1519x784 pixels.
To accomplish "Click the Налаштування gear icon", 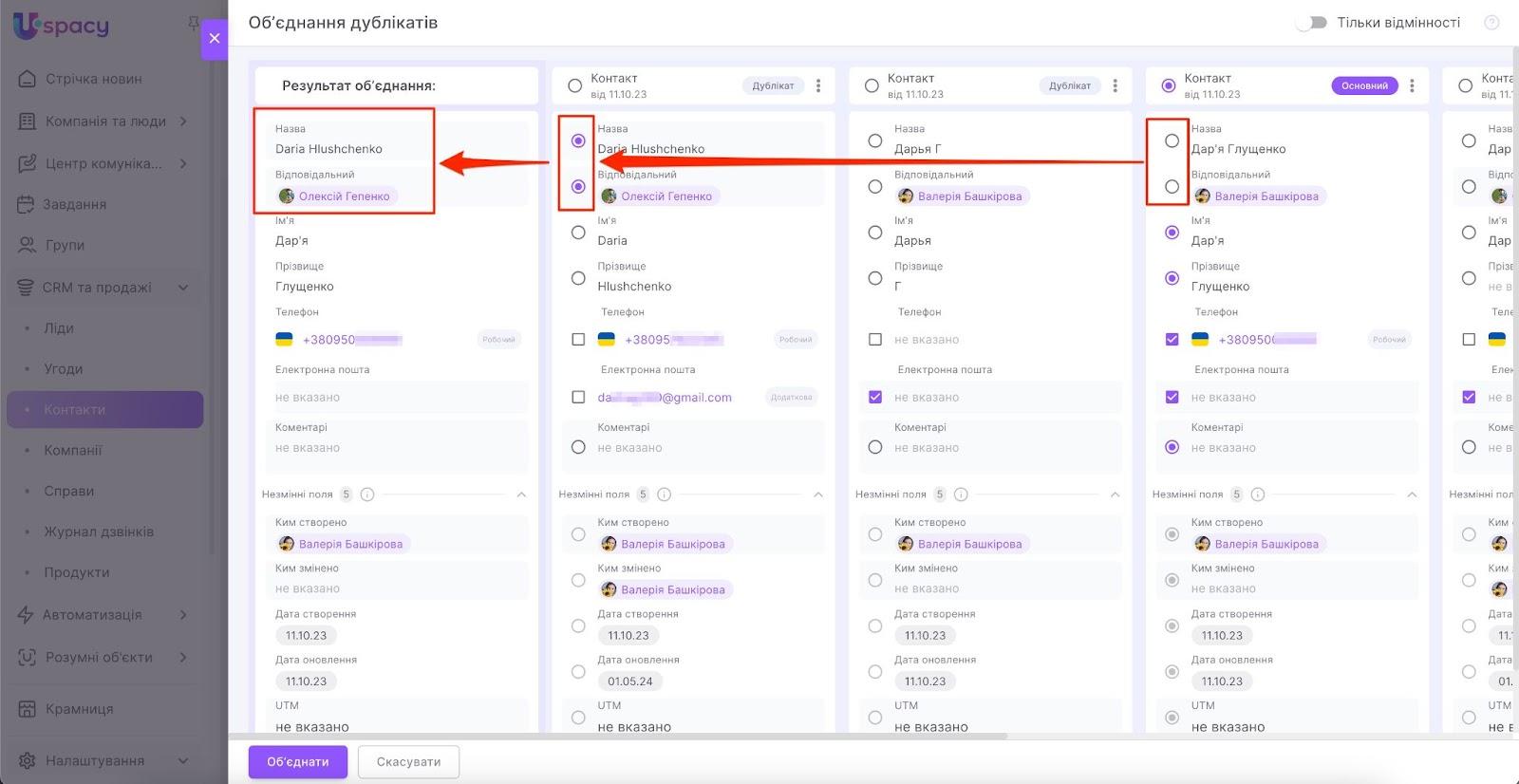I will (28, 760).
